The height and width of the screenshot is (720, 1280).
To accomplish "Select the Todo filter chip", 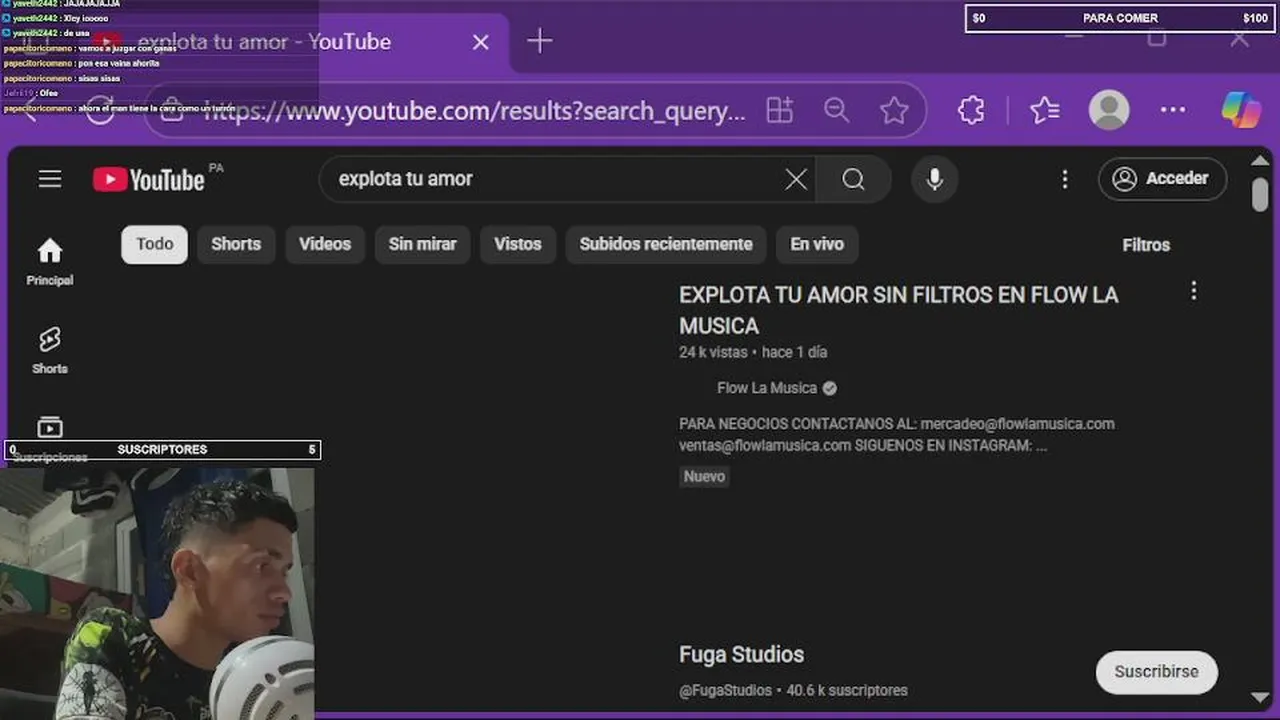I will (x=155, y=244).
